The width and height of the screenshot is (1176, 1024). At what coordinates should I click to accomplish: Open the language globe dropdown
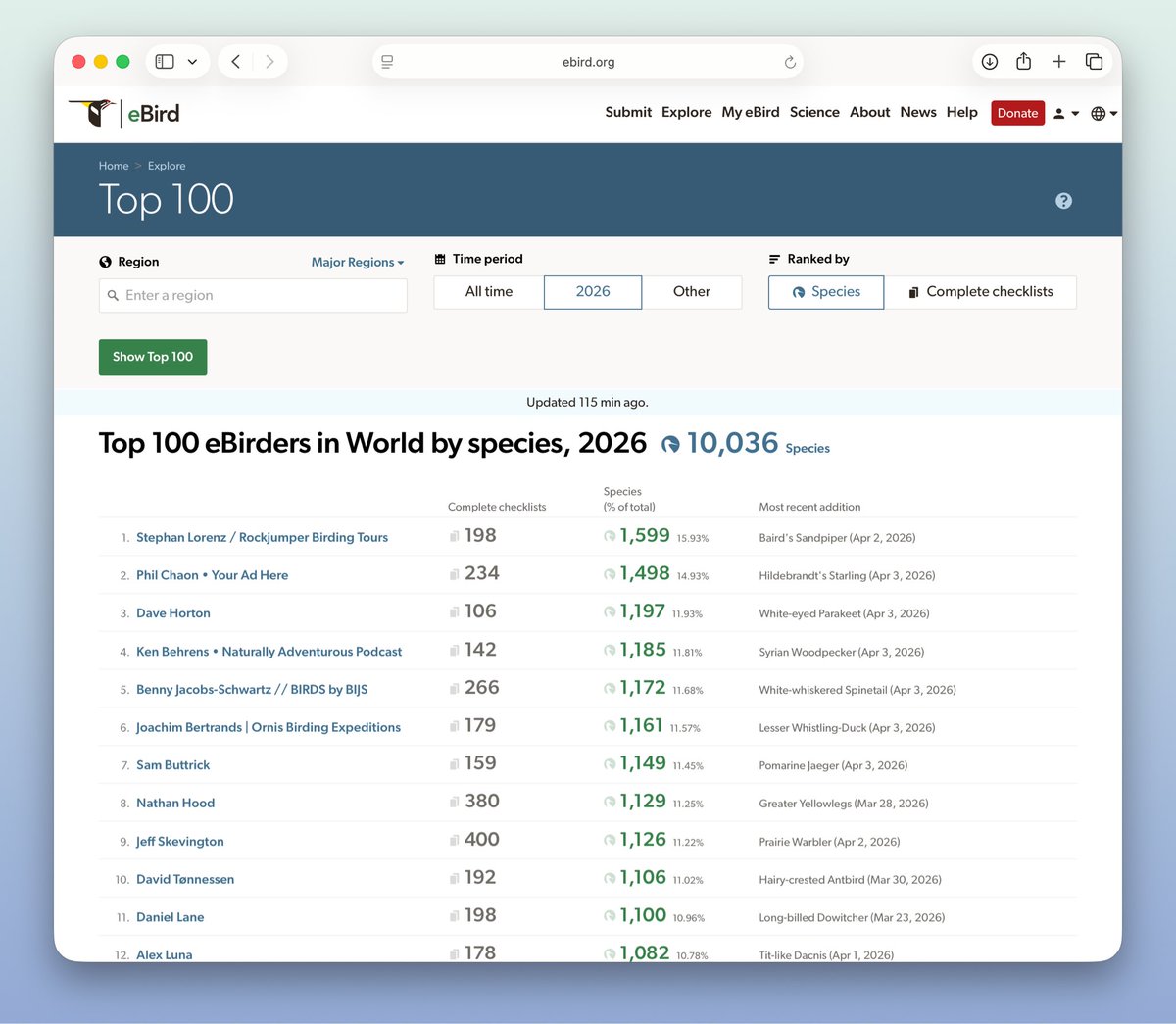(1103, 114)
